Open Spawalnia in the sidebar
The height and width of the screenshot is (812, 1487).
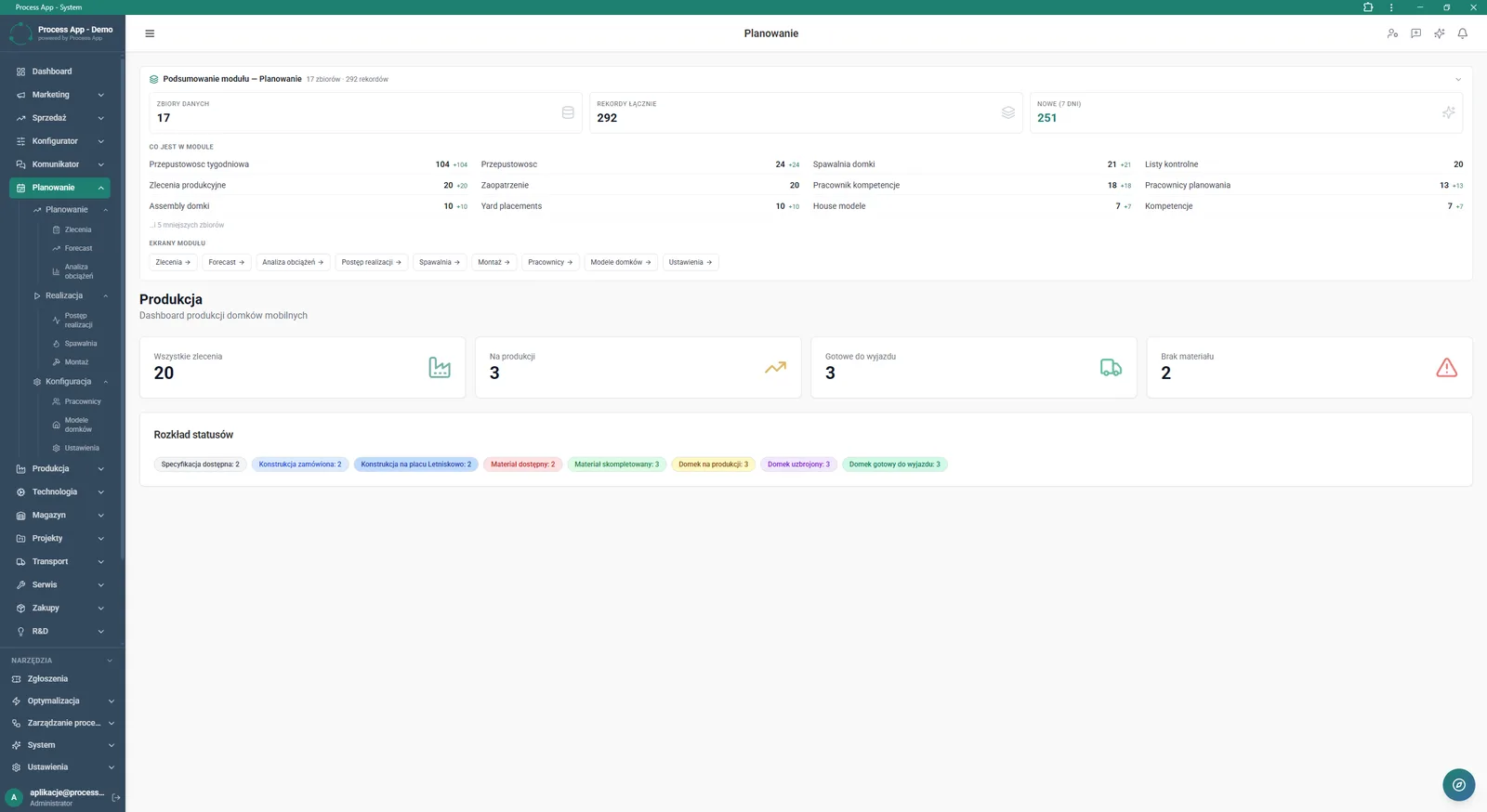[80, 344]
